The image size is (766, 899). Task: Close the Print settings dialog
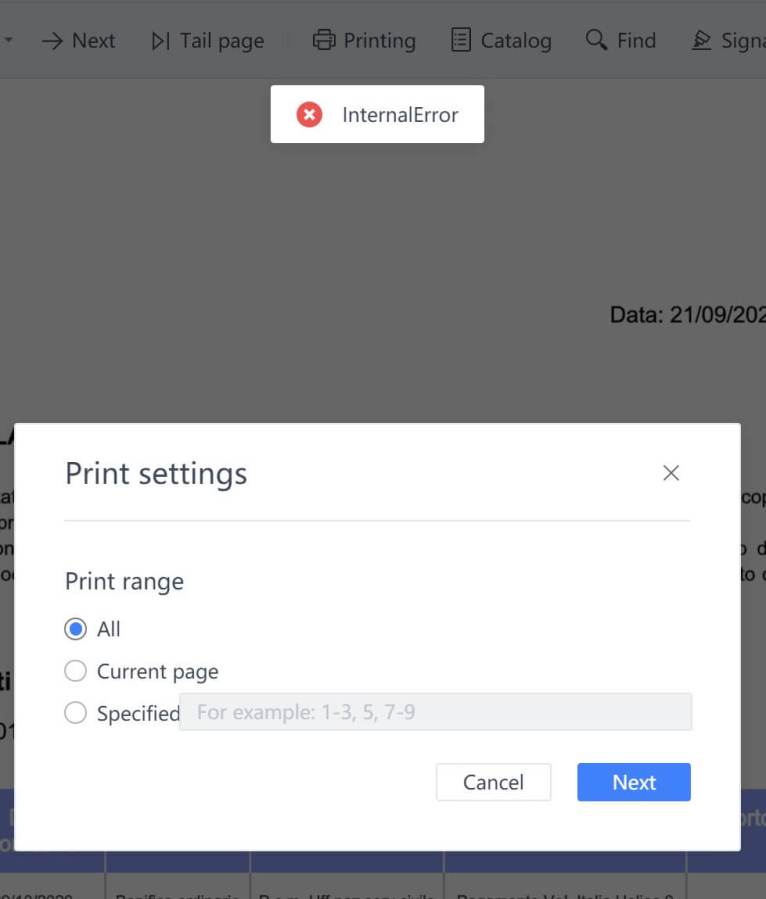(671, 473)
